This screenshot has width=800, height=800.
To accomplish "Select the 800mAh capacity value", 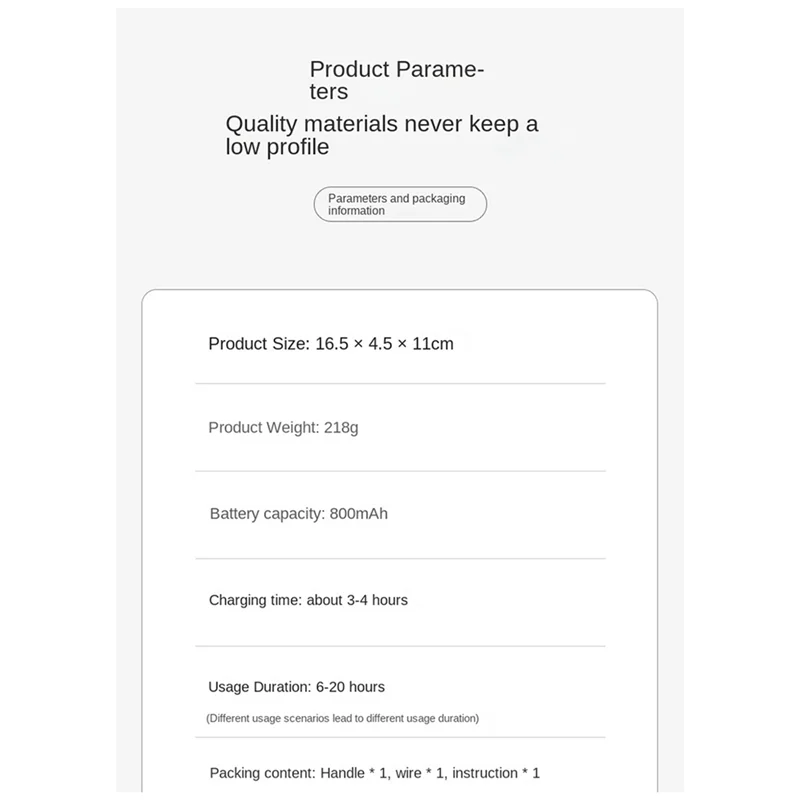I will tap(359, 514).
